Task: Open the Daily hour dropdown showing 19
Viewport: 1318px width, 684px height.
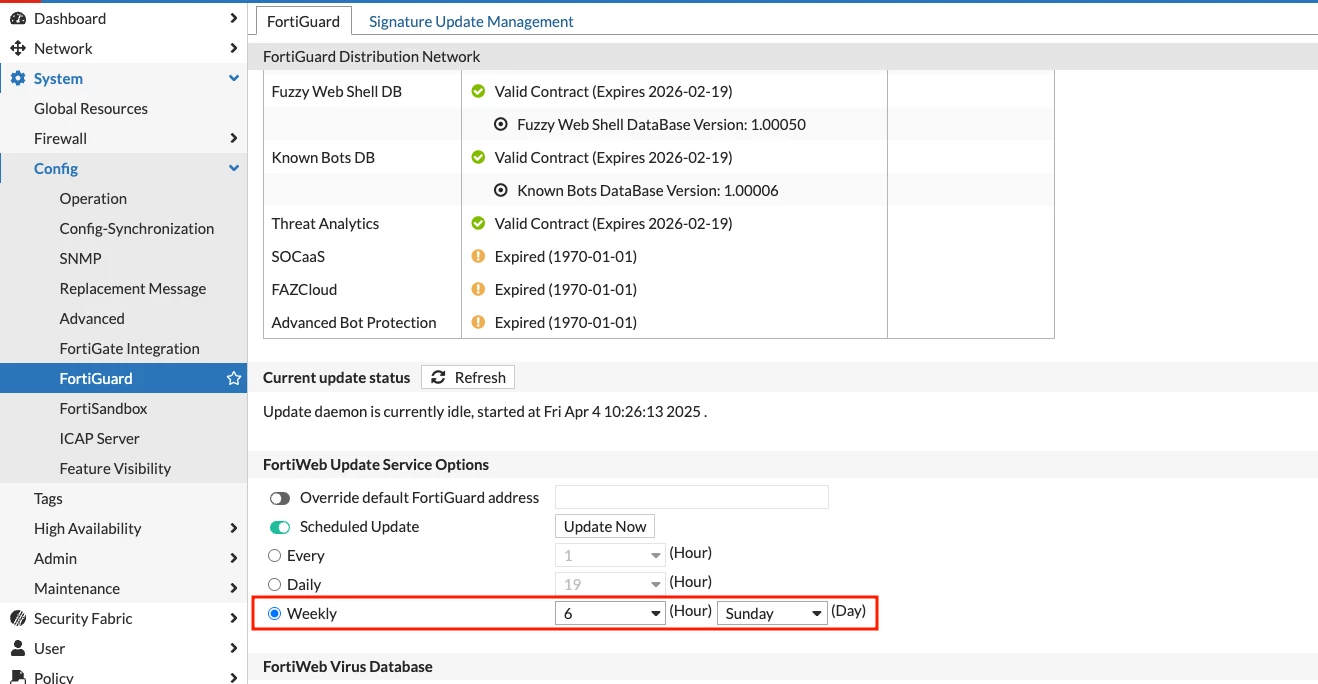Action: pos(610,584)
